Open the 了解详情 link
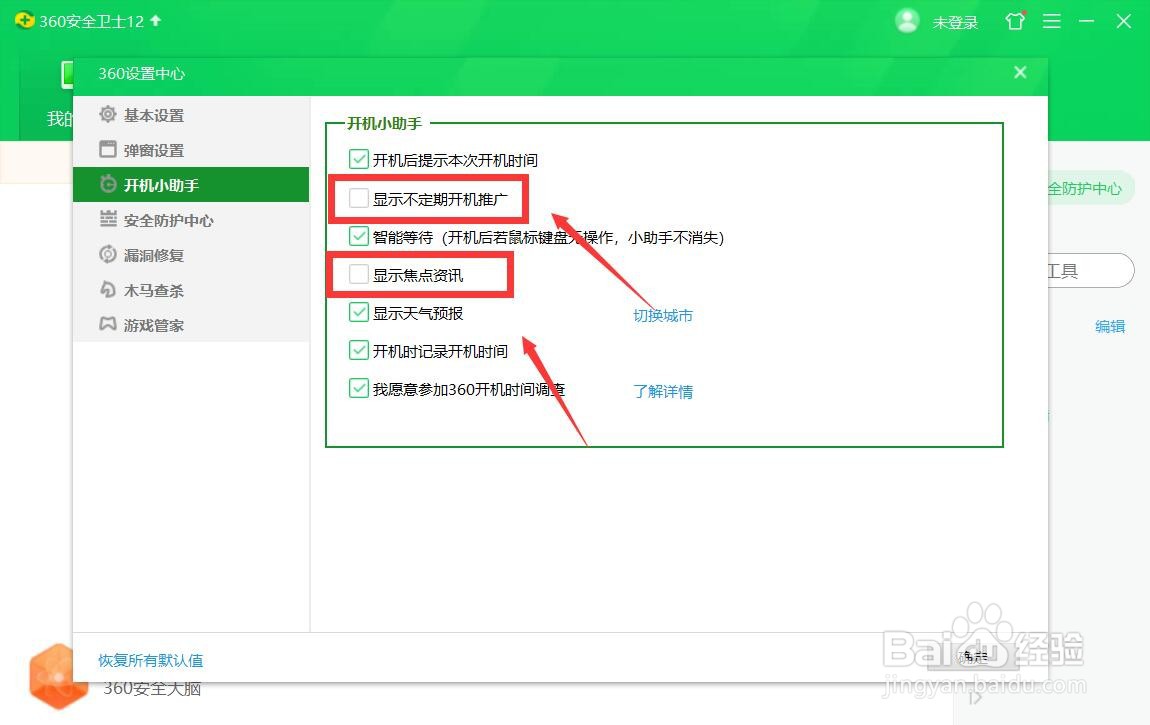Screen dimensions: 1150x725 [663, 391]
